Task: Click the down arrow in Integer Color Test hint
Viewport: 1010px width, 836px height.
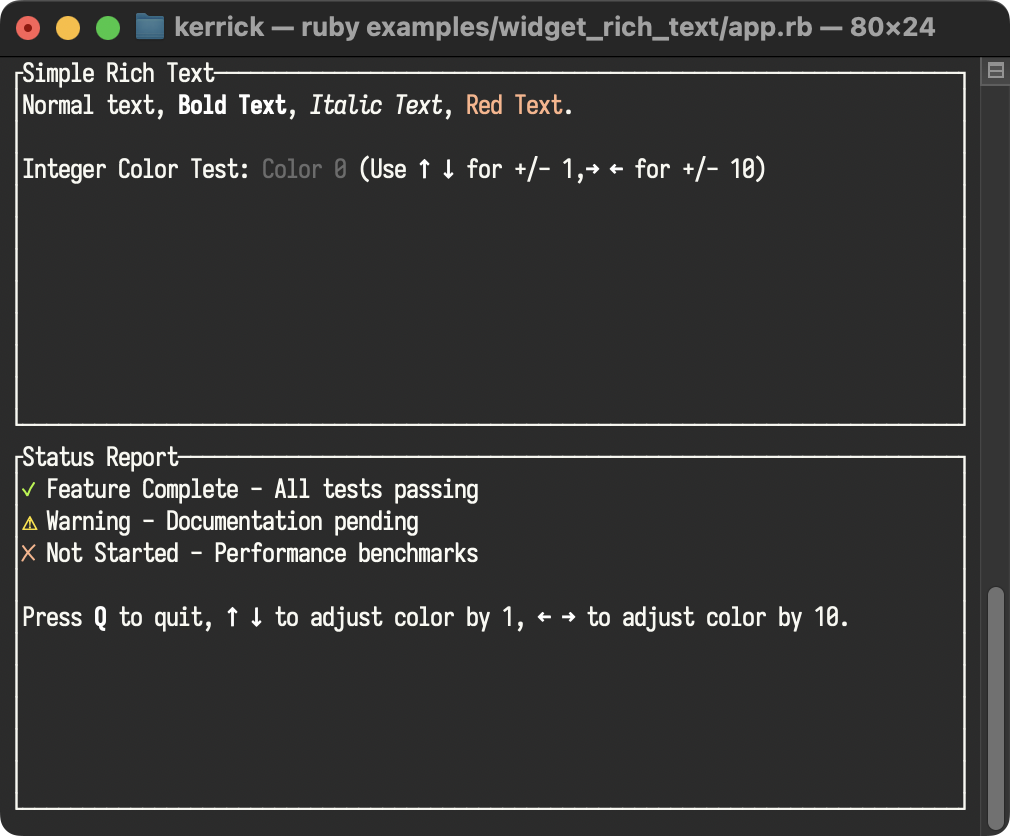Action: coord(448,169)
